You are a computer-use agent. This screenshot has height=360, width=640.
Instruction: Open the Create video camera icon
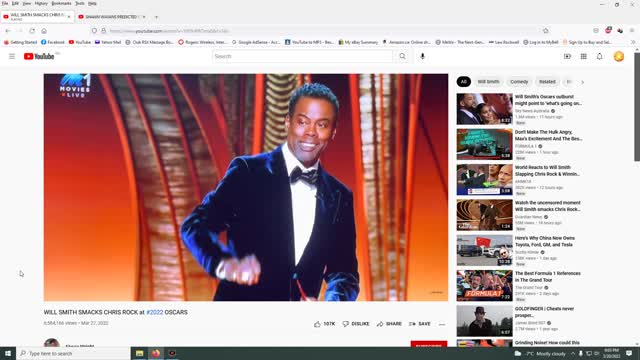(567, 56)
